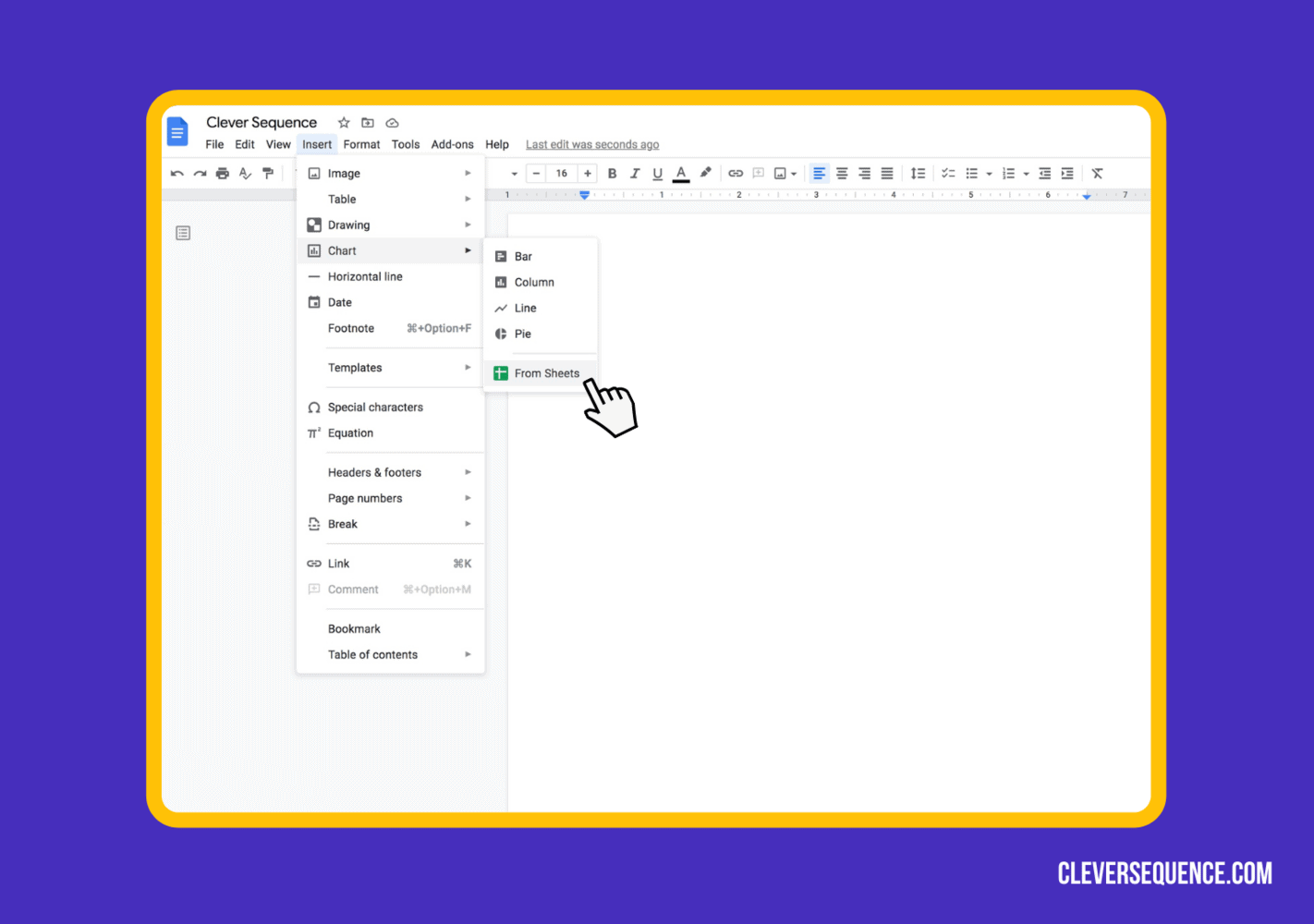Select From Sheets in the Chart submenu
The height and width of the screenshot is (924, 1314).
[x=546, y=373]
